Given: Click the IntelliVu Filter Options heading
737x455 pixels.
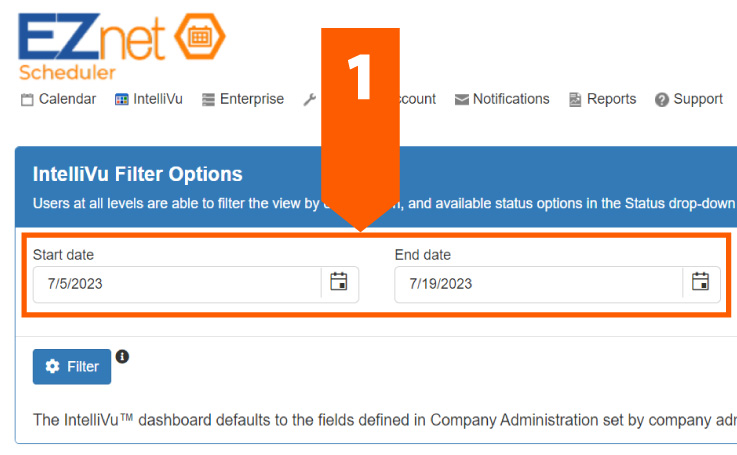Looking at the screenshot, I should coord(138,174).
